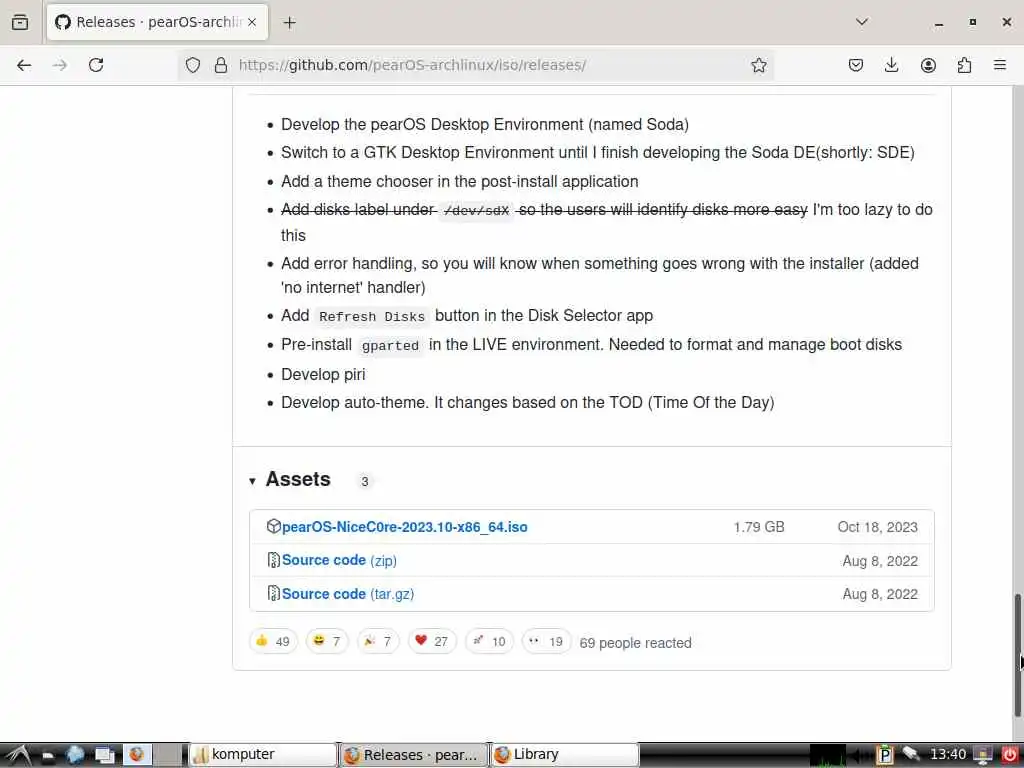Screen dimensions: 1024x768
Task: Click the zip file icon beside Source code (zip)
Action: [274, 560]
